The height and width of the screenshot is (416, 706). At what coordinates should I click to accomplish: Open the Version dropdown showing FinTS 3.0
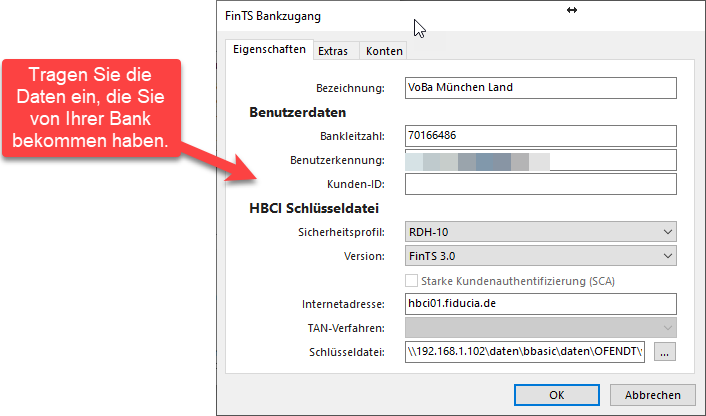point(540,256)
